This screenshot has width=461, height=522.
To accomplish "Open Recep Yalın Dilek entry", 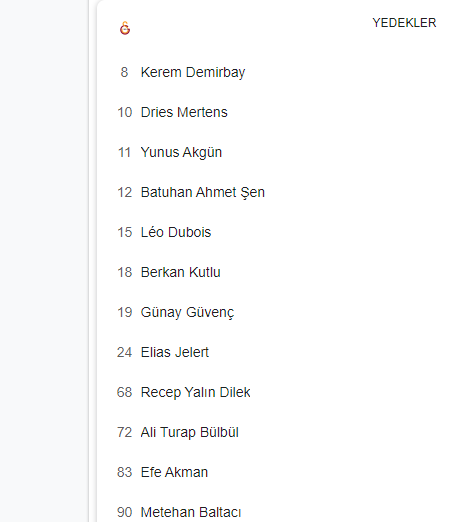I will [x=195, y=392].
